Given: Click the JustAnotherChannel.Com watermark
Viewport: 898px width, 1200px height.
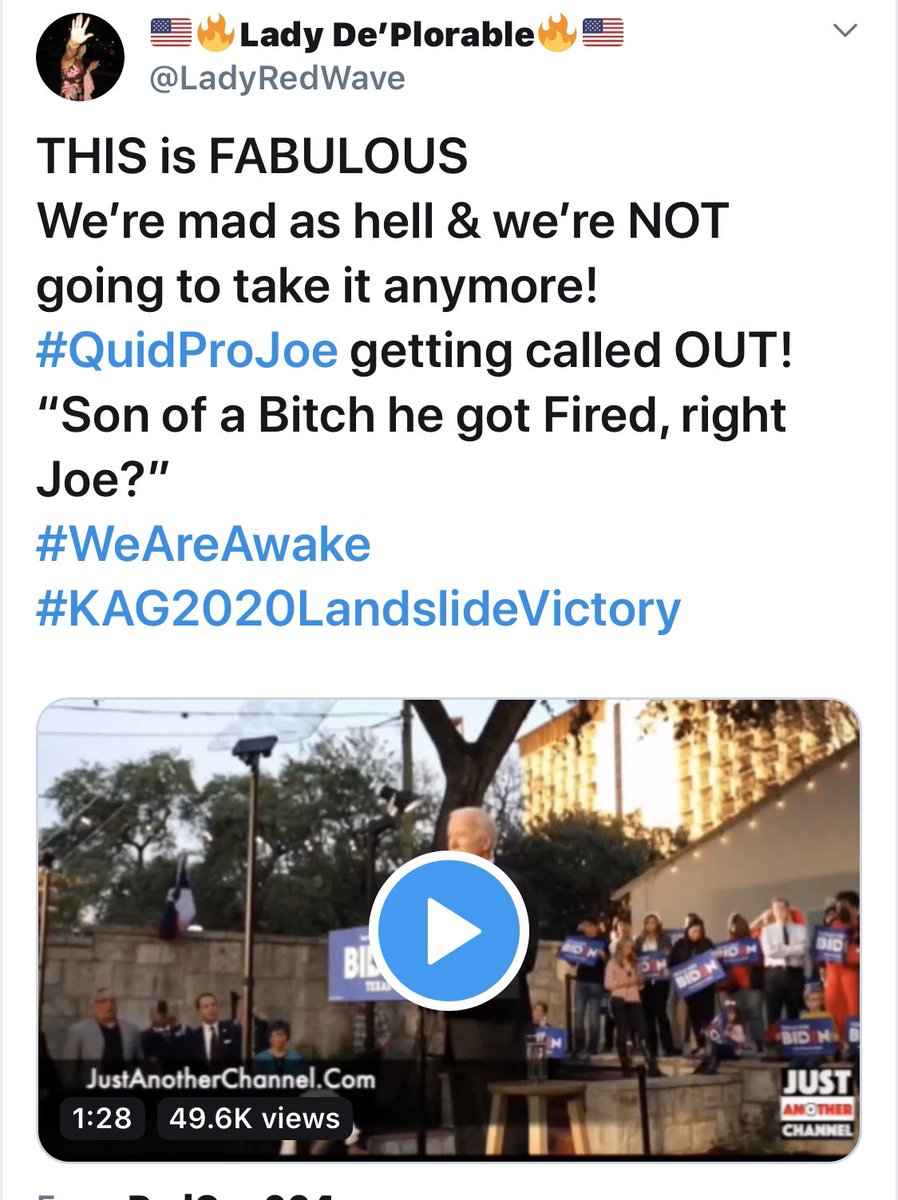Looking at the screenshot, I should (x=232, y=1079).
